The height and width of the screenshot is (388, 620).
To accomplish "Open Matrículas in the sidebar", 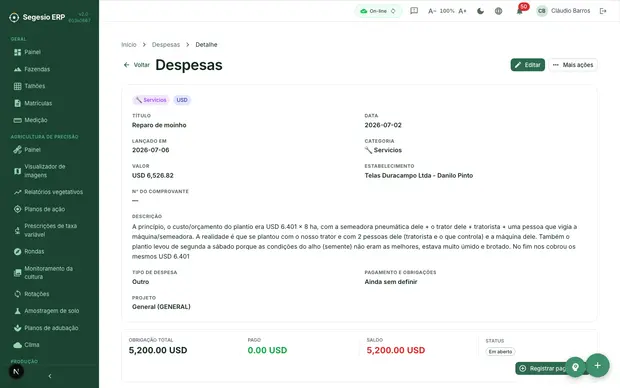I will (49, 103).
